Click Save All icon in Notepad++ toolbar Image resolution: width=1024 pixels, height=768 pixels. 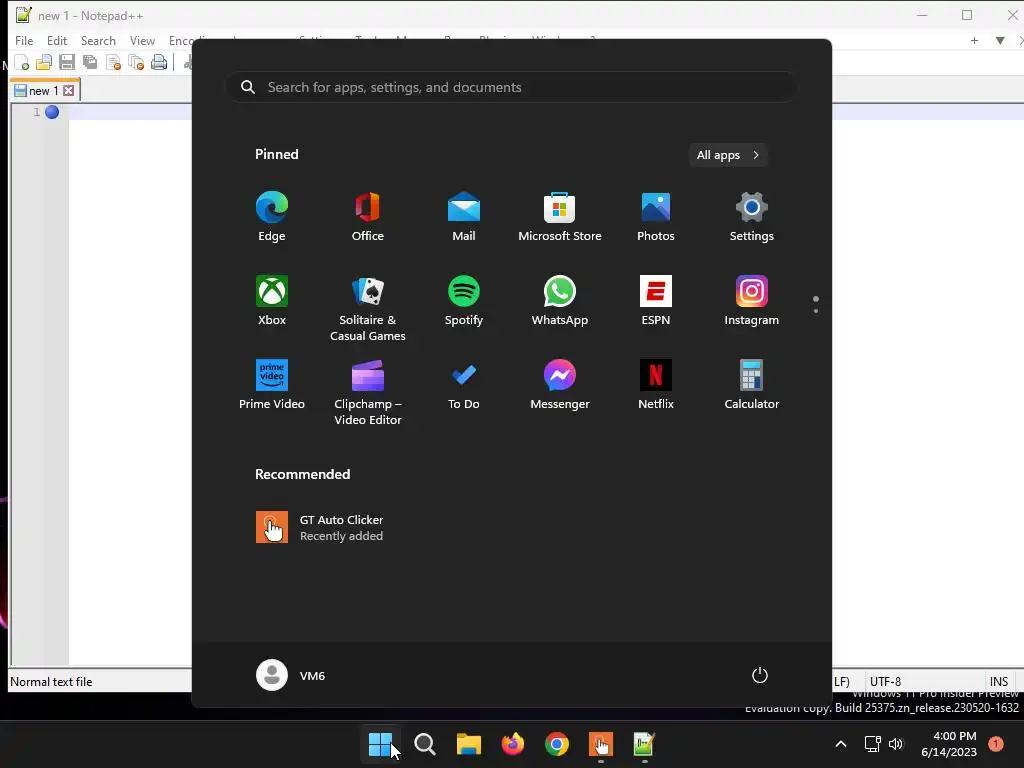click(x=90, y=62)
